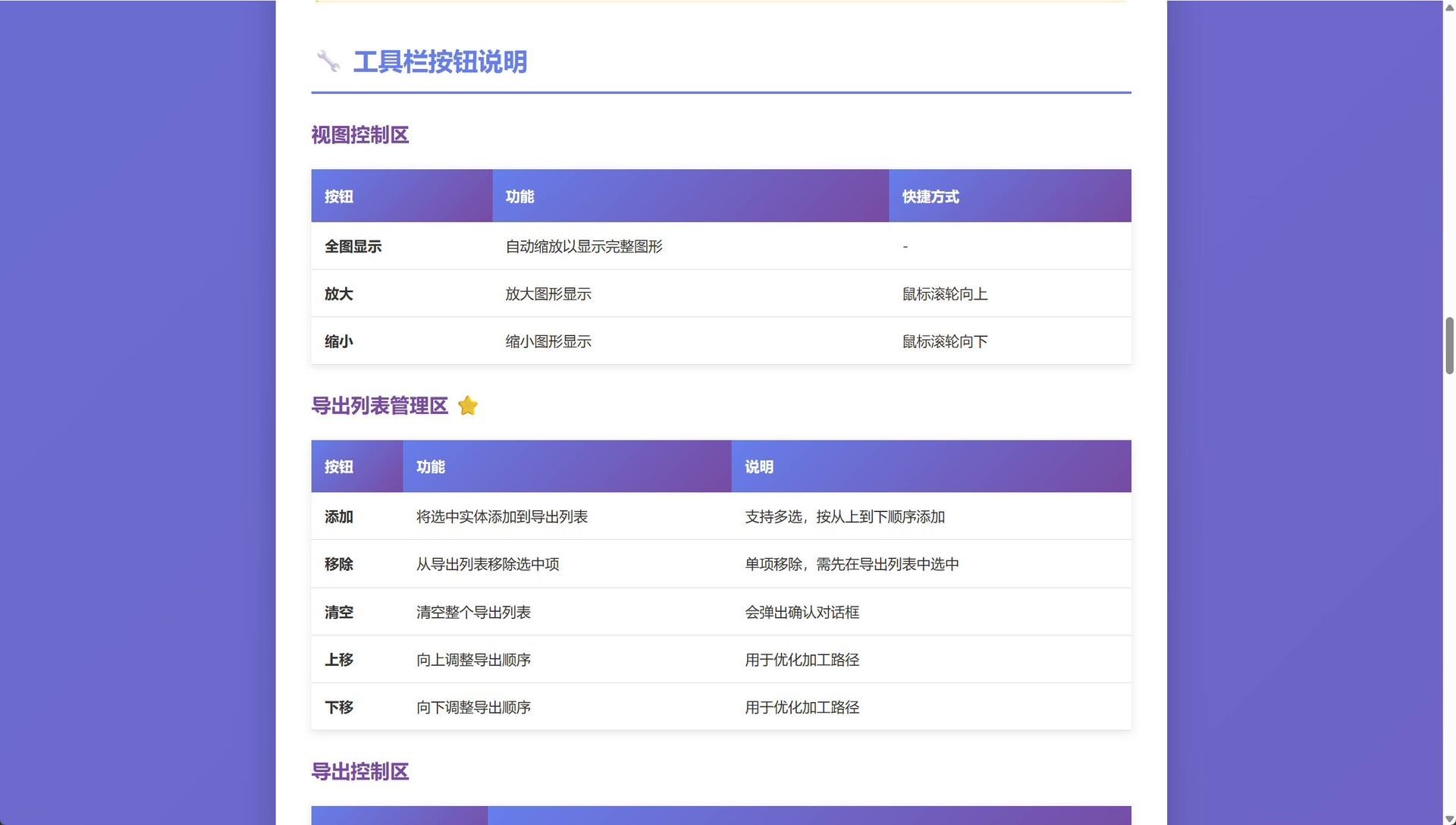Click the 说明 column header in export table
This screenshot has height=825, width=1456.
click(x=758, y=467)
